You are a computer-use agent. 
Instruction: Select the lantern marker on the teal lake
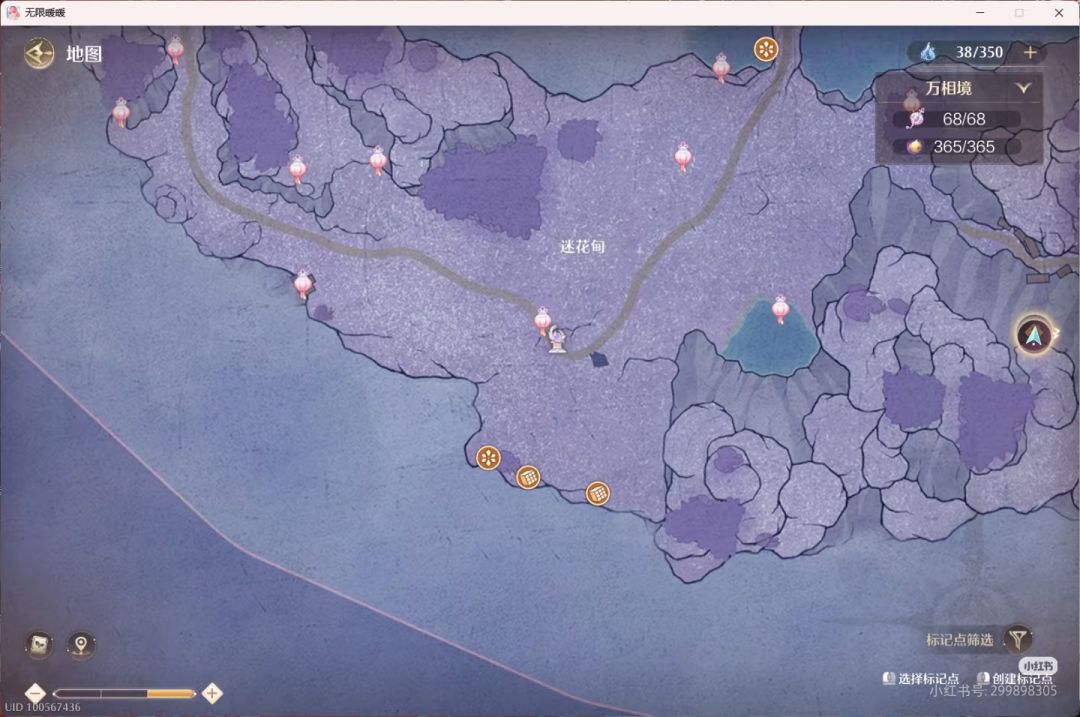[780, 310]
